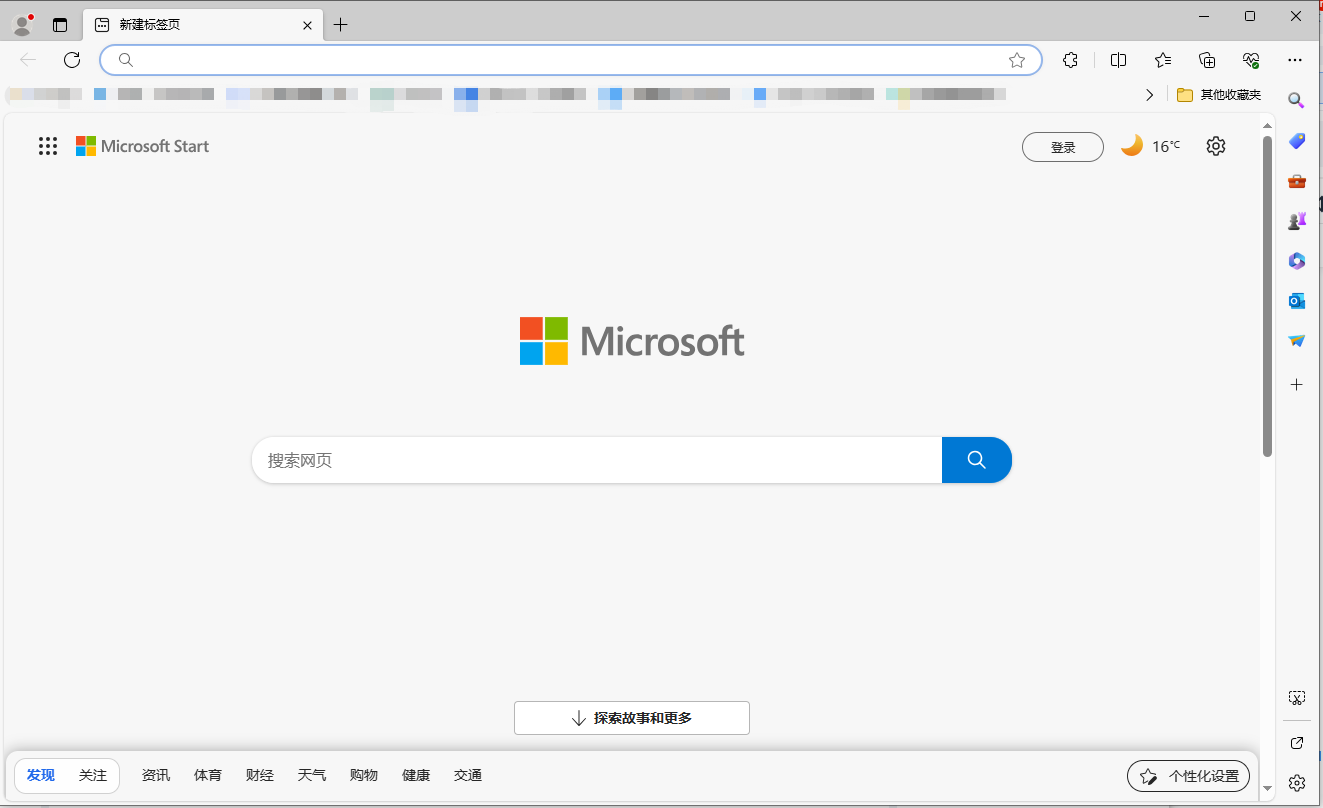Open the sidebar screenshot tool icon
Screen dimensions: 1323x808
click(1296, 698)
